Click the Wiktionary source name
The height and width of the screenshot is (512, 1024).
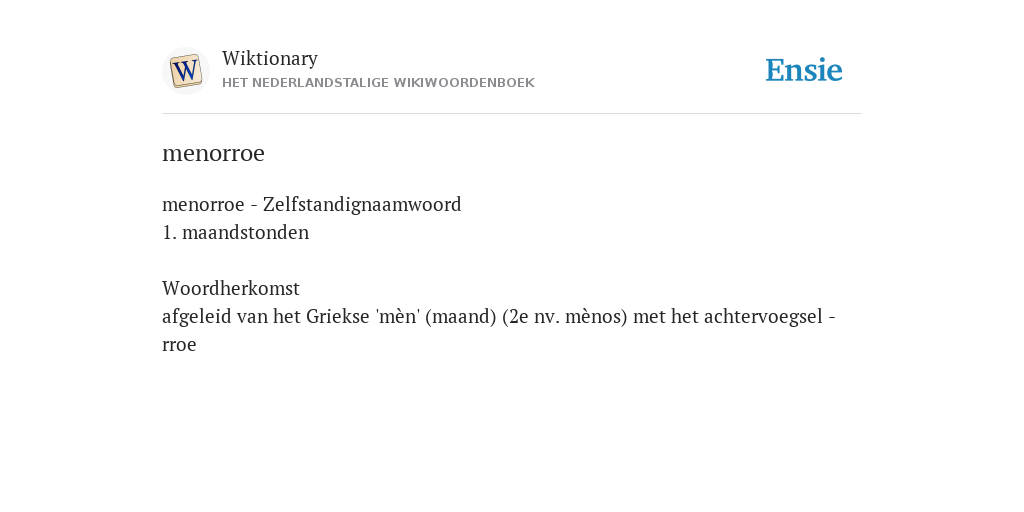click(270, 59)
